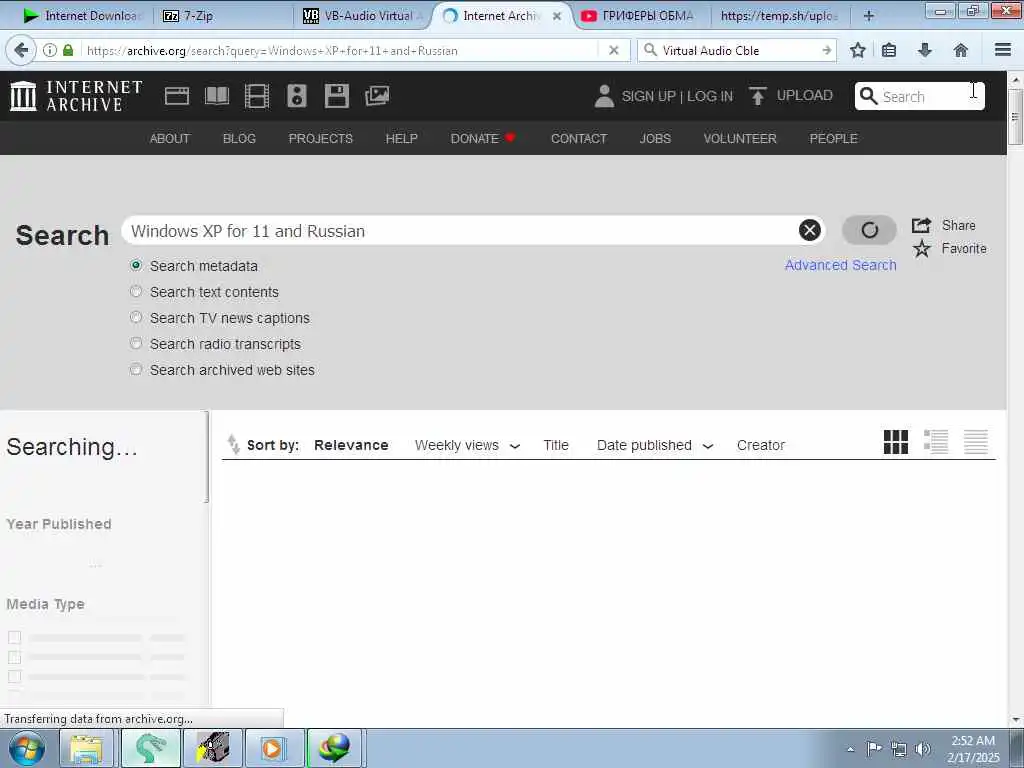
Task: Close the Internet Archive tab
Action: click(x=557, y=16)
